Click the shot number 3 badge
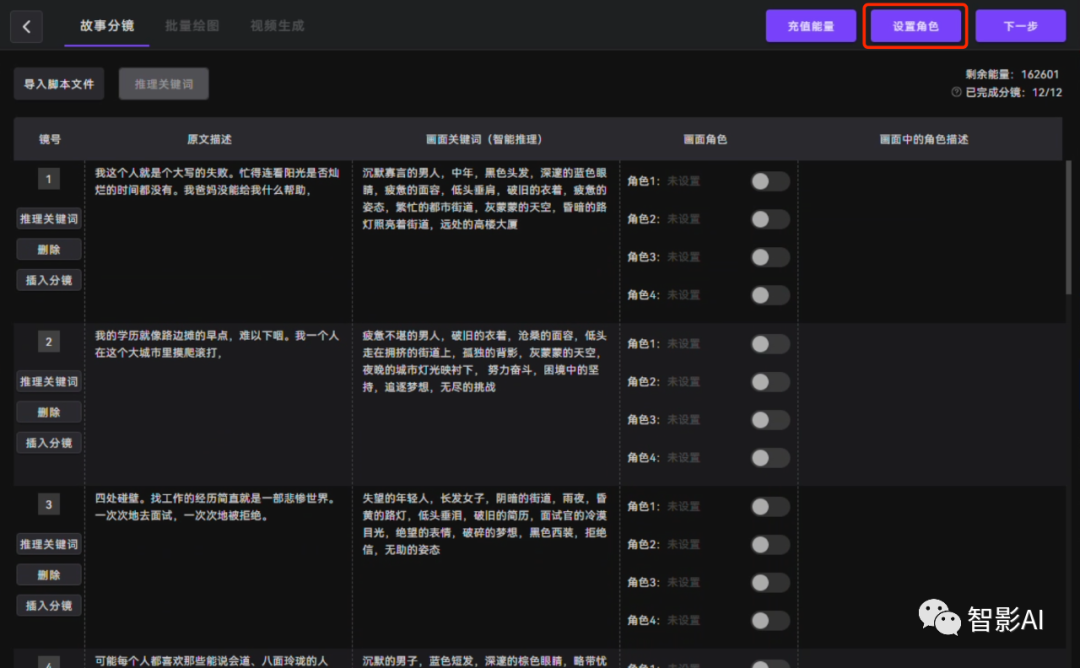 pyautogui.click(x=48, y=504)
